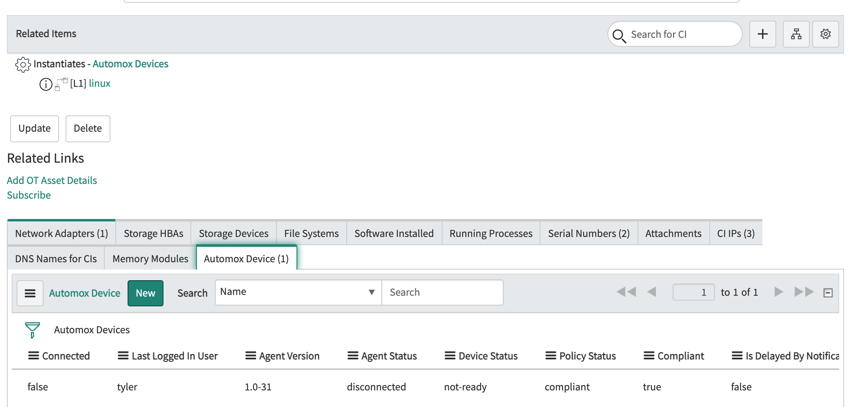Go to next page of the list
This screenshot has height=407, width=850.
click(x=778, y=292)
